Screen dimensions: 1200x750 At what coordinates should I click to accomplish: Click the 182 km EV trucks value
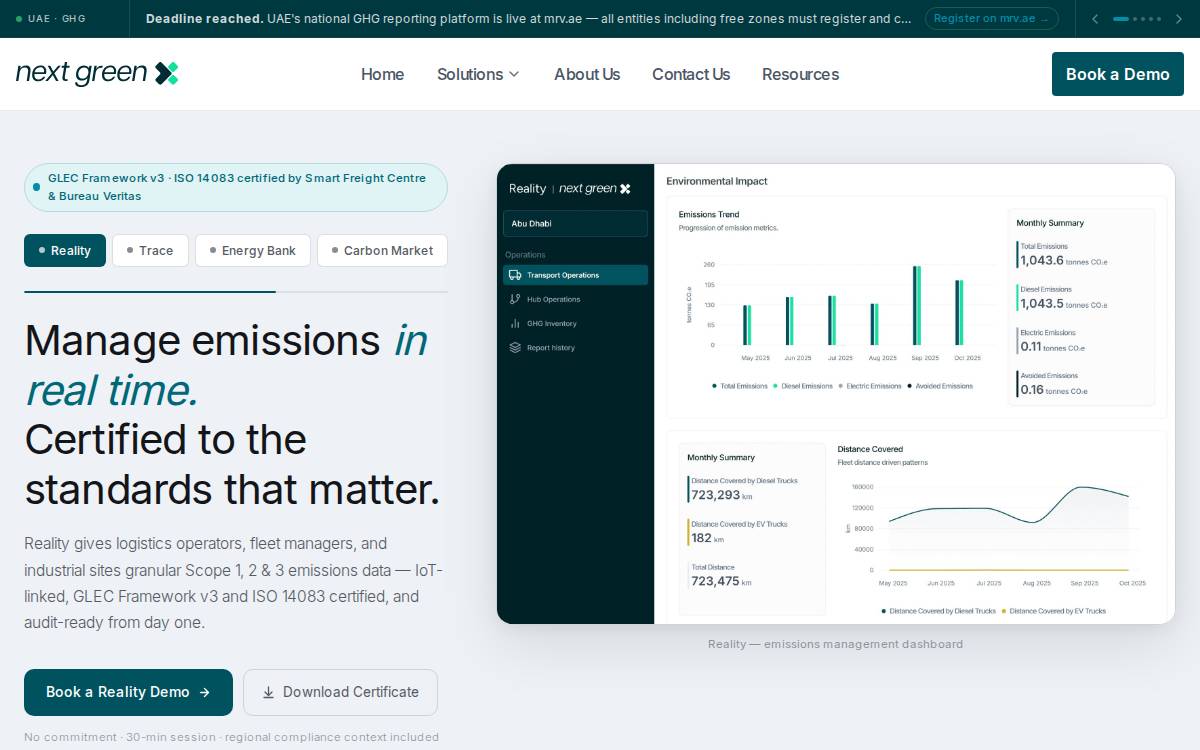point(707,538)
